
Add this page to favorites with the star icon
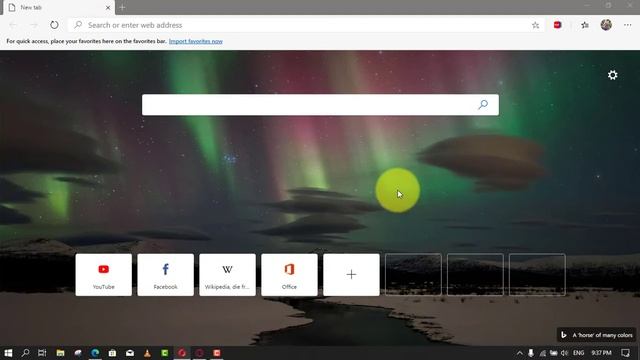pyautogui.click(x=535, y=25)
